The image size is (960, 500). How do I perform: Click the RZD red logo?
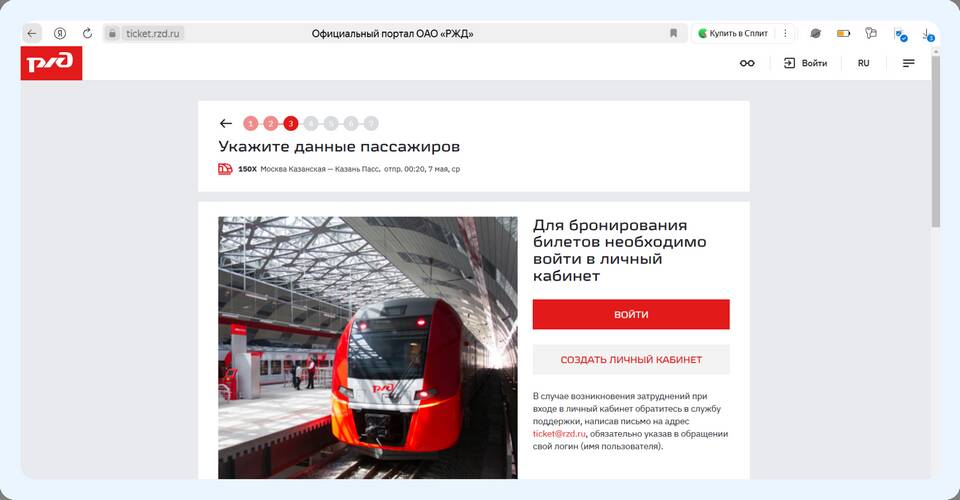click(51, 63)
